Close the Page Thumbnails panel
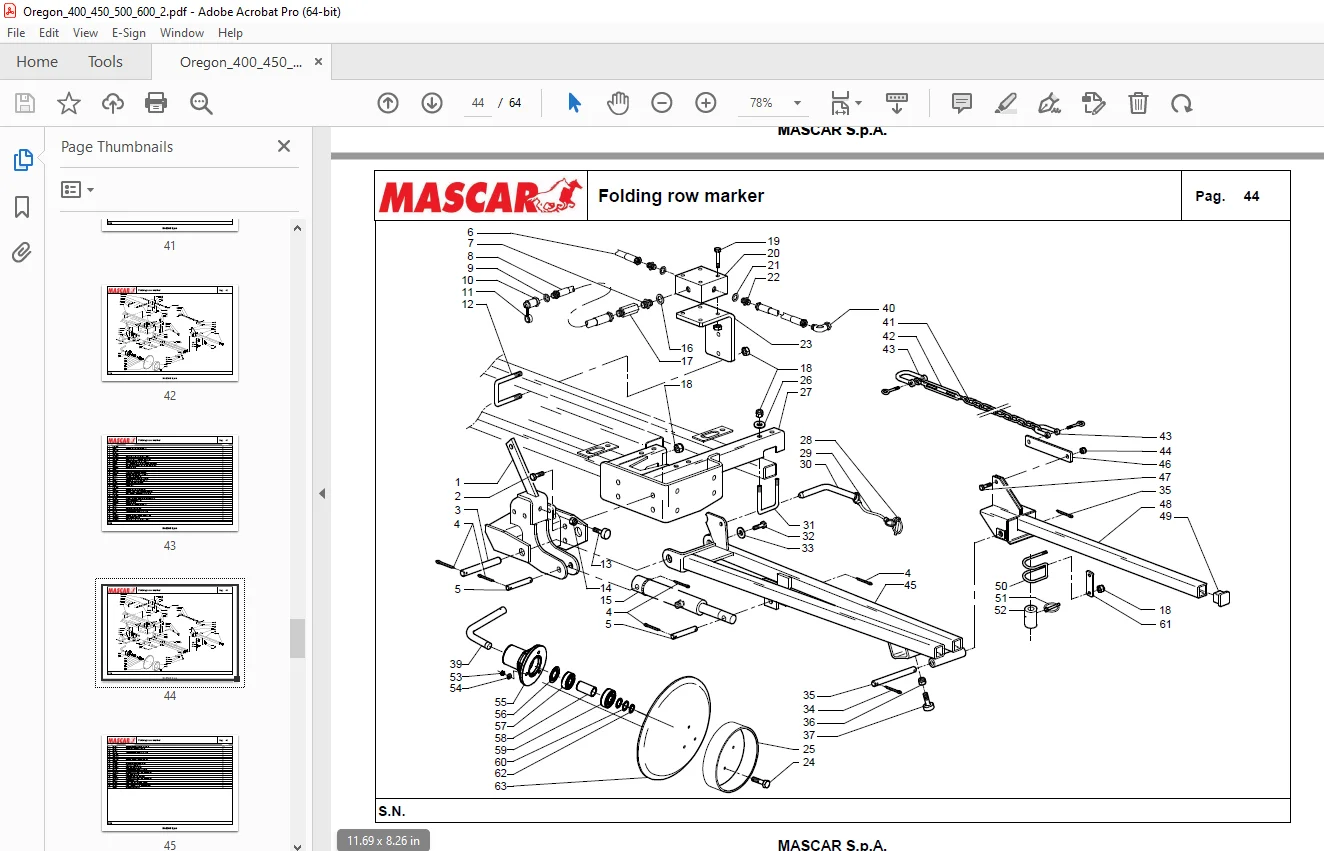The width and height of the screenshot is (1324, 851). pyautogui.click(x=284, y=146)
